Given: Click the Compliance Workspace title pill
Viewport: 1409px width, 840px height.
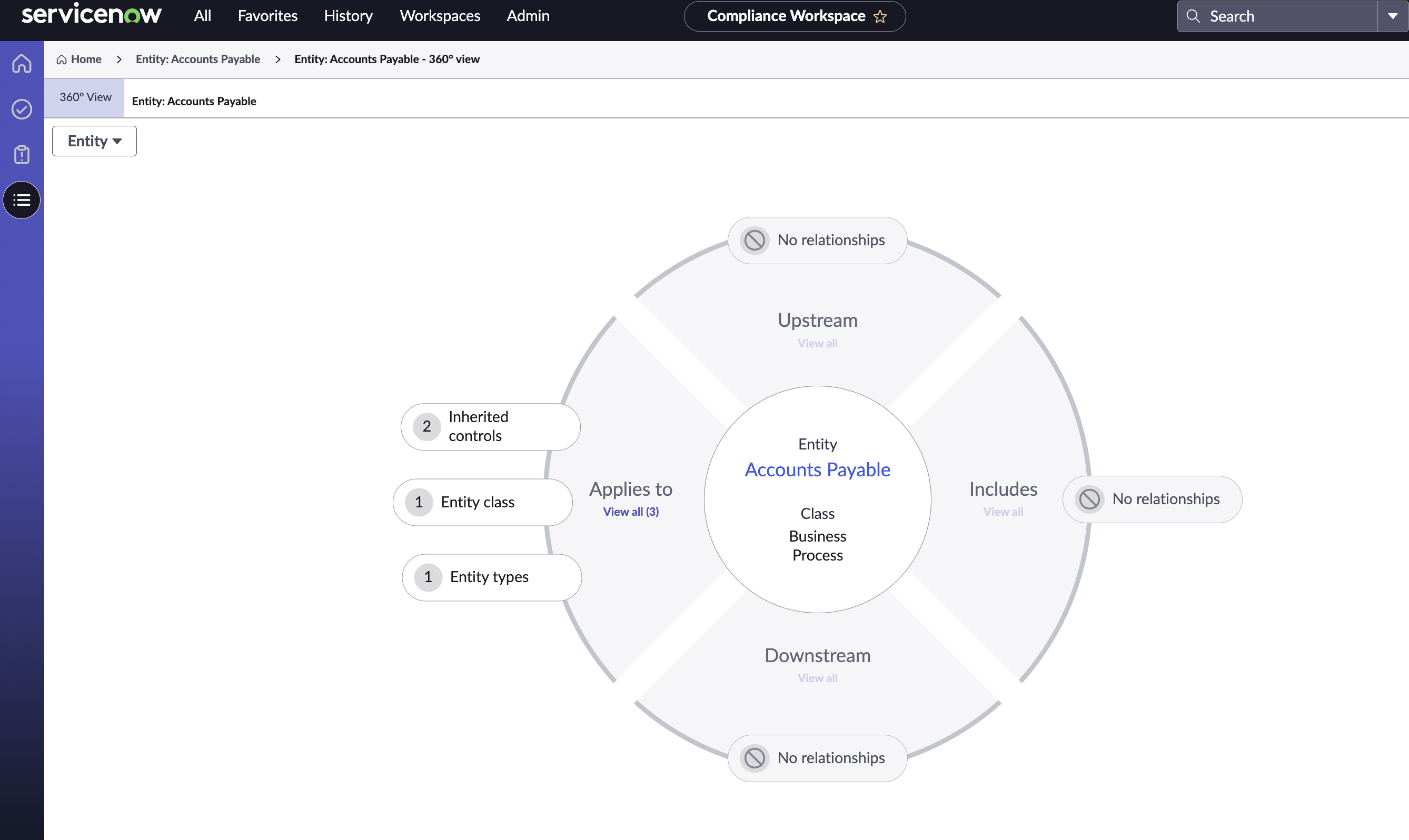Looking at the screenshot, I should (795, 16).
